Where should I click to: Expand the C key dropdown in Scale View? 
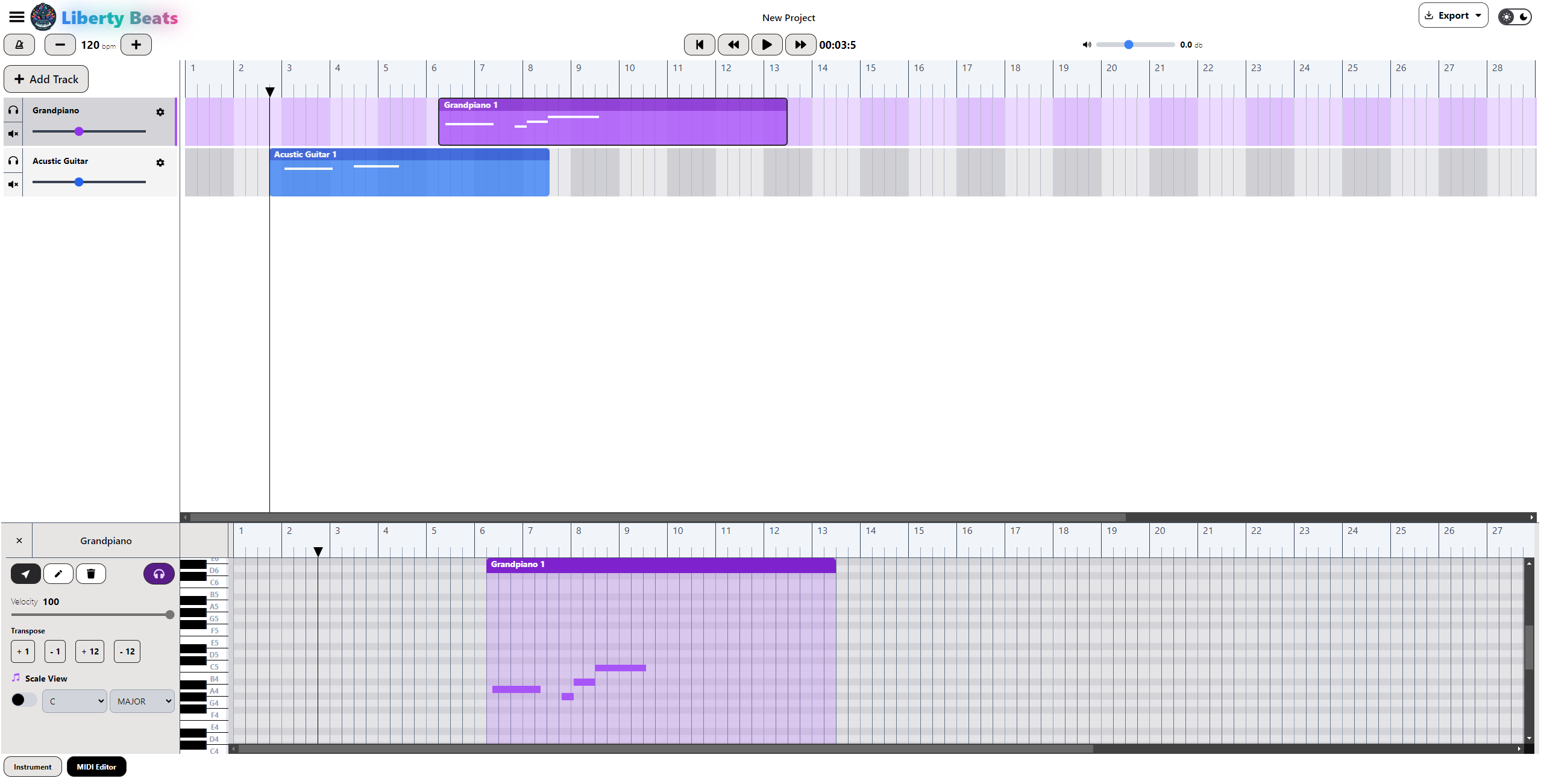pos(74,700)
